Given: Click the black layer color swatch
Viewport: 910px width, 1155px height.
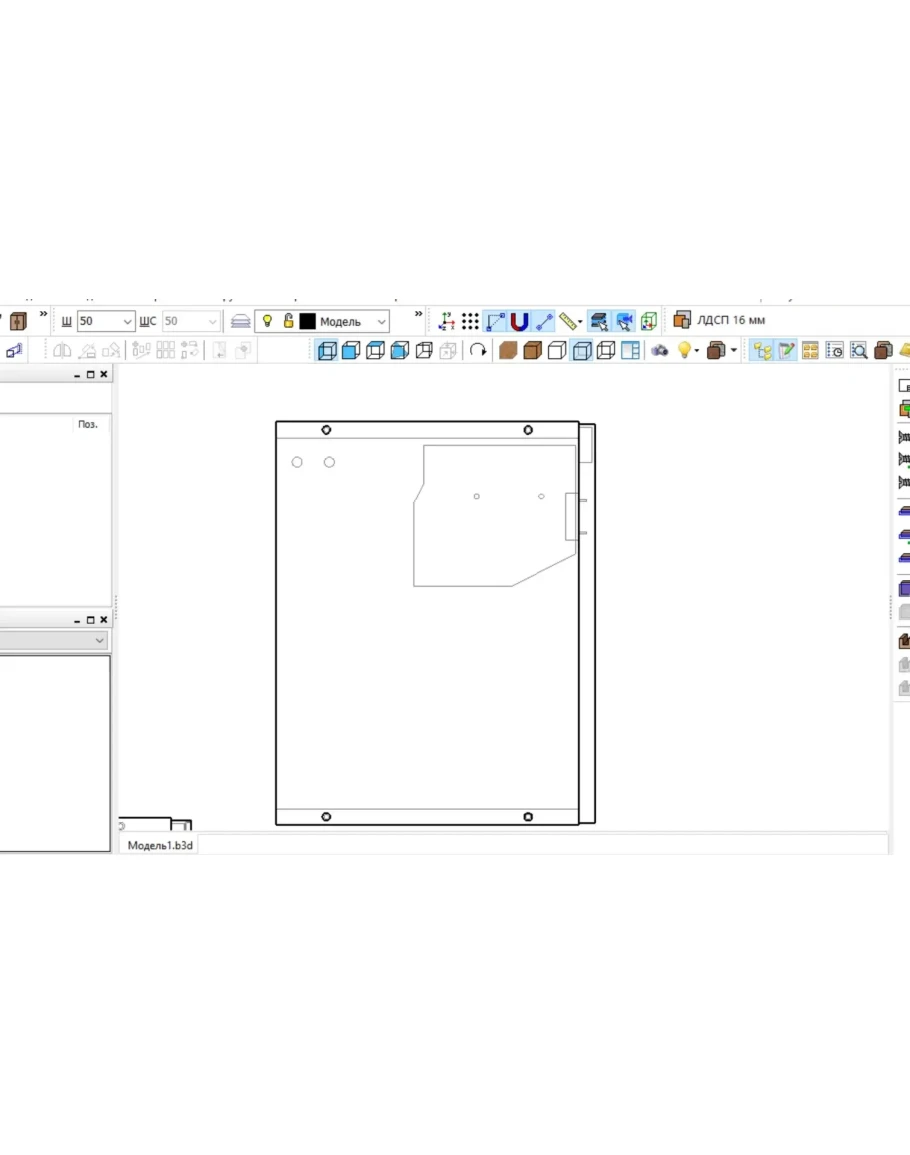Looking at the screenshot, I should point(308,321).
